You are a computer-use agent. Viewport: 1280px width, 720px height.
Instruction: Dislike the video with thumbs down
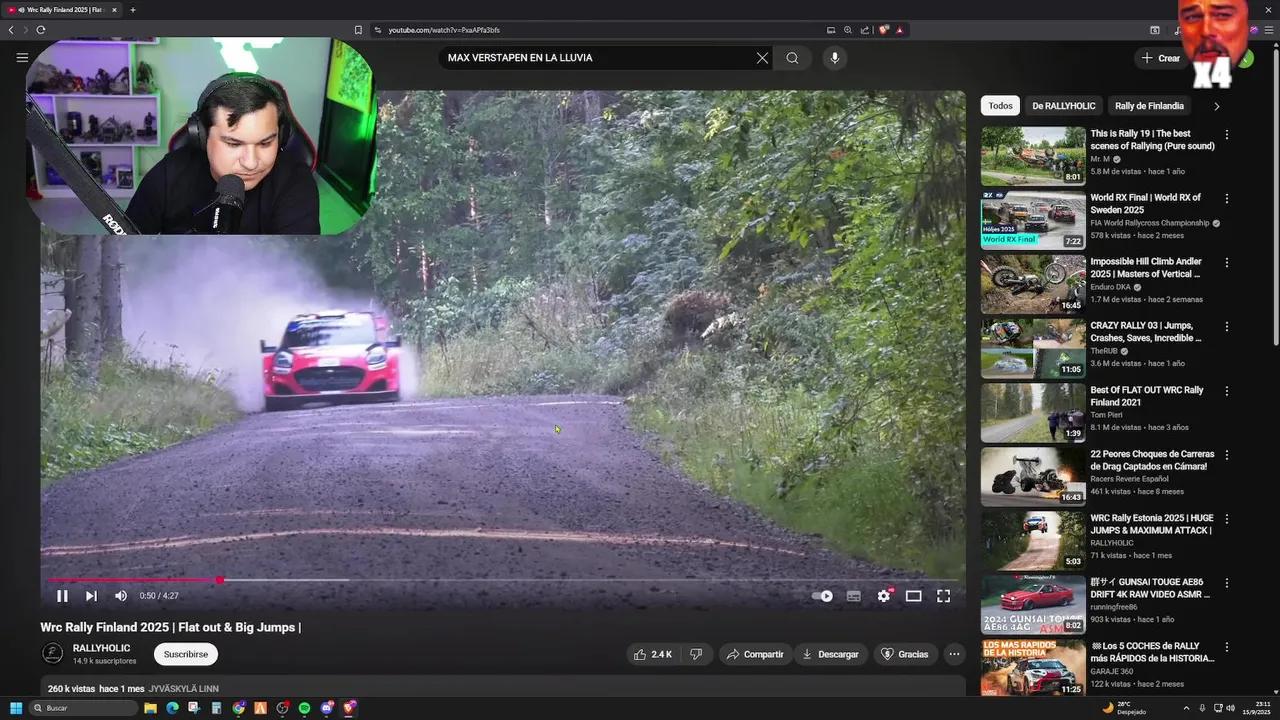(x=696, y=654)
